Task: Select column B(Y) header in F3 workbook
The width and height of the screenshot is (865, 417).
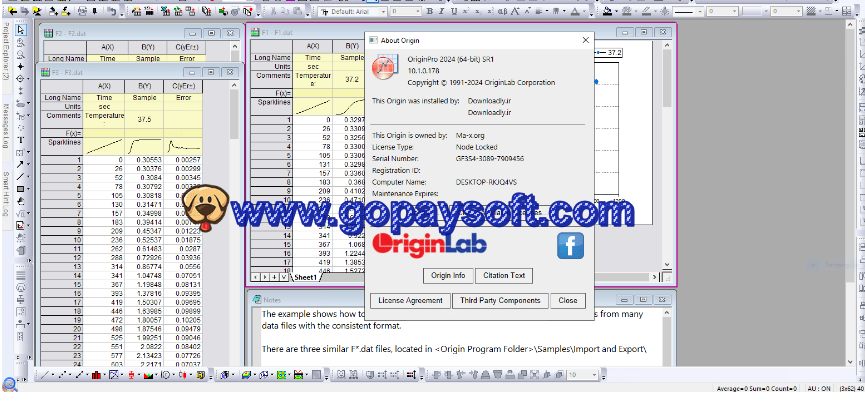Action: (144, 87)
